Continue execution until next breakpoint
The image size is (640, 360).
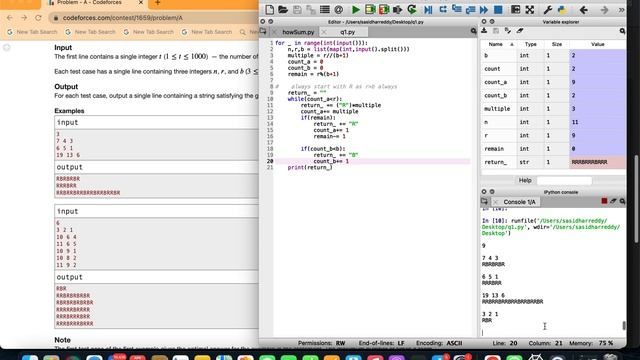point(484,9)
